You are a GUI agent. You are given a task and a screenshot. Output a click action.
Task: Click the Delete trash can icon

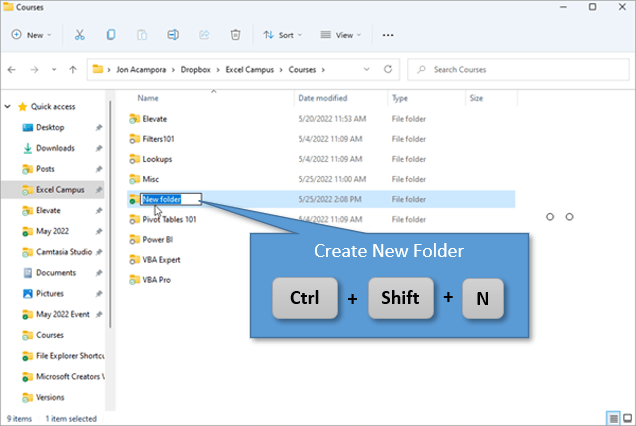[x=235, y=34]
